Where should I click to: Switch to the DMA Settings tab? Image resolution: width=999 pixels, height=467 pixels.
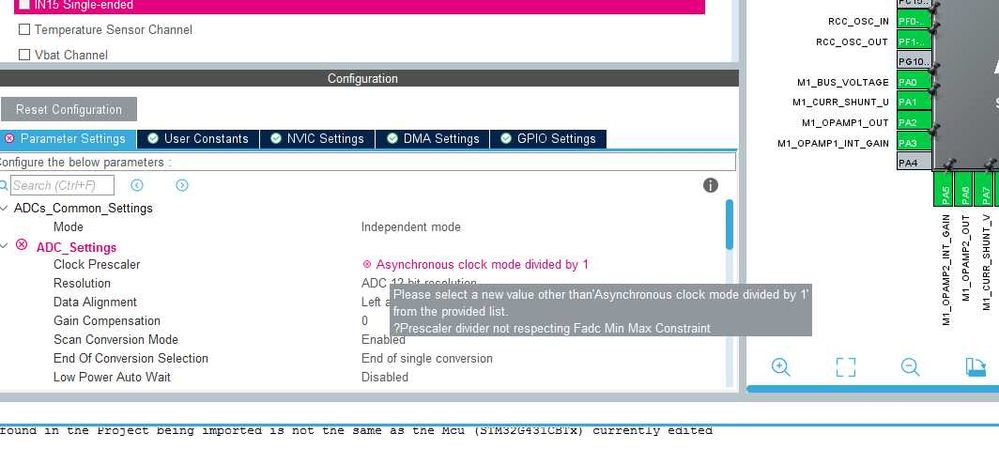pyautogui.click(x=433, y=139)
